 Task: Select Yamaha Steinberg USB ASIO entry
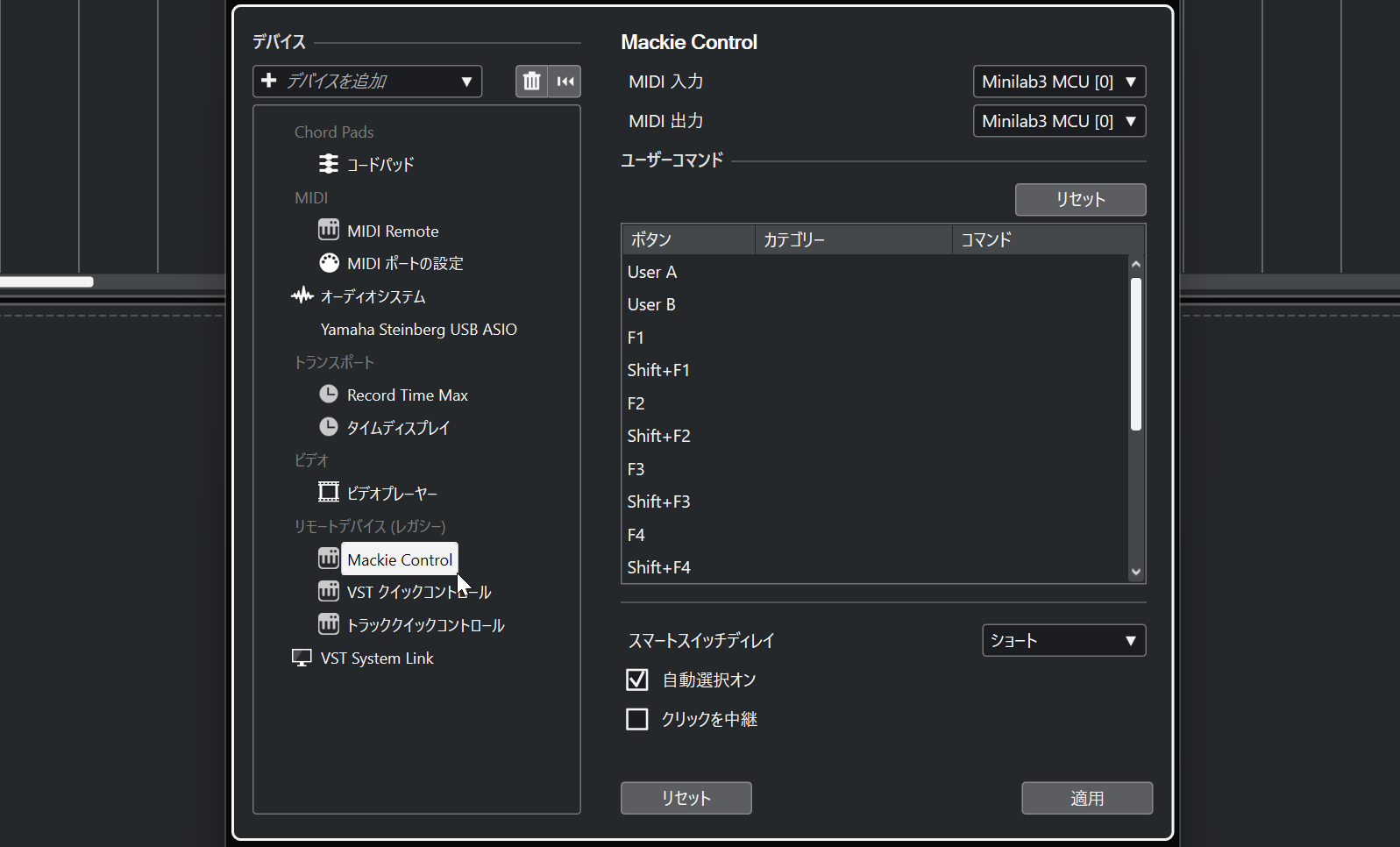[419, 329]
